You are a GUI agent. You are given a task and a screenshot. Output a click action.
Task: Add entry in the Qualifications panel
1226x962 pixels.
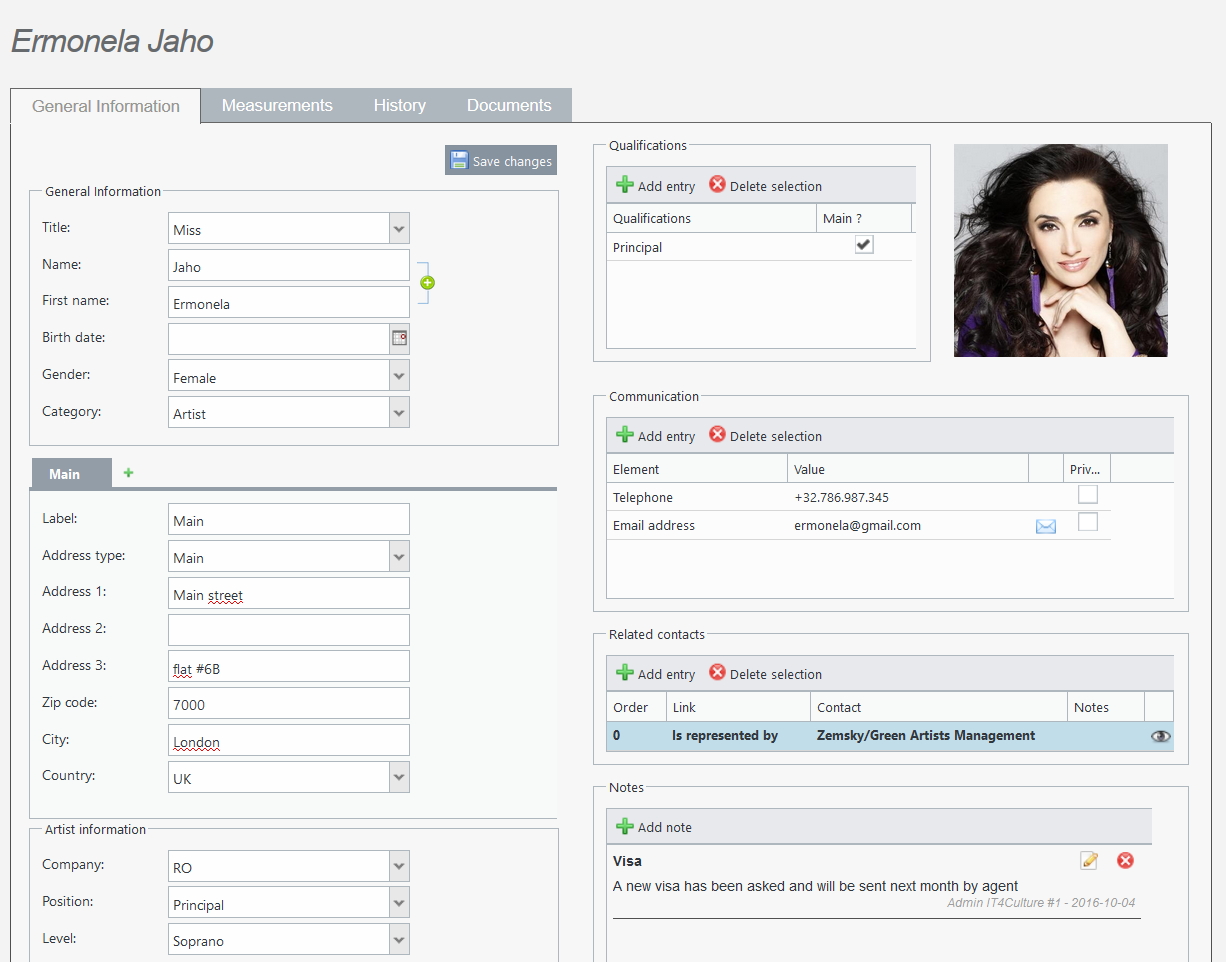(x=656, y=186)
